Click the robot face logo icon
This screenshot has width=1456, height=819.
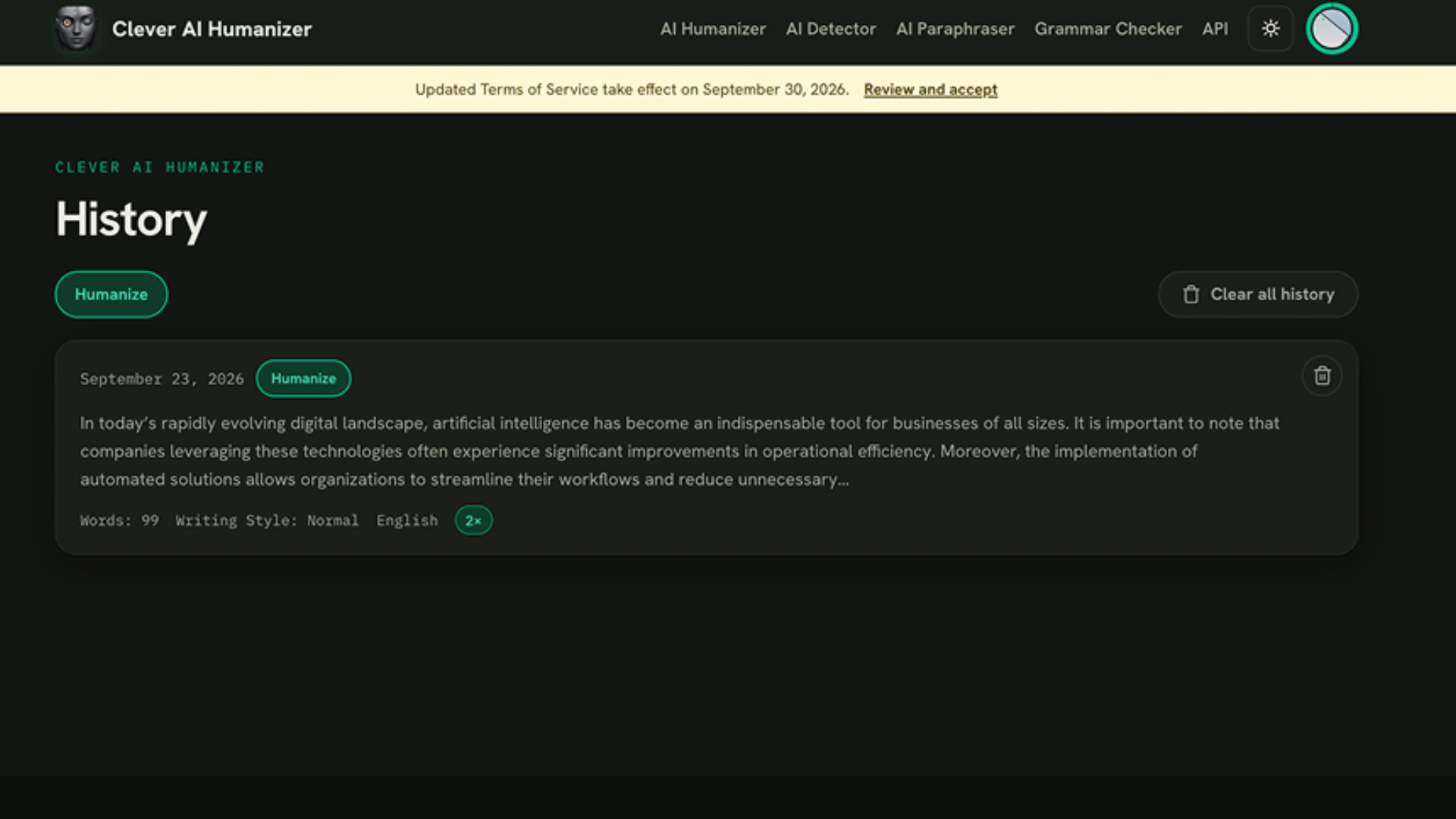click(76, 28)
